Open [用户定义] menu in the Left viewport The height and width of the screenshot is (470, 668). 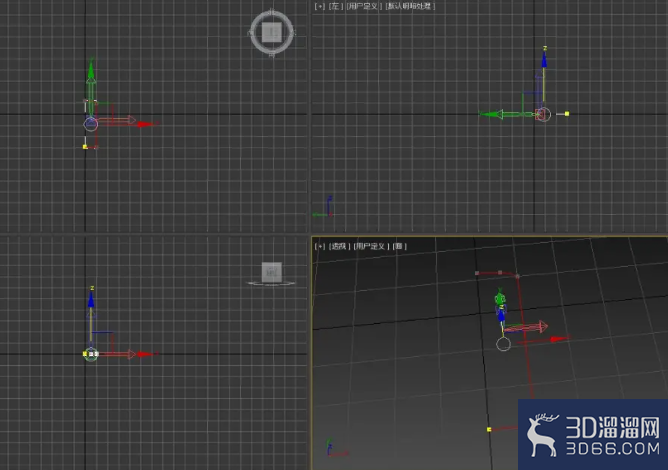(364, 6)
